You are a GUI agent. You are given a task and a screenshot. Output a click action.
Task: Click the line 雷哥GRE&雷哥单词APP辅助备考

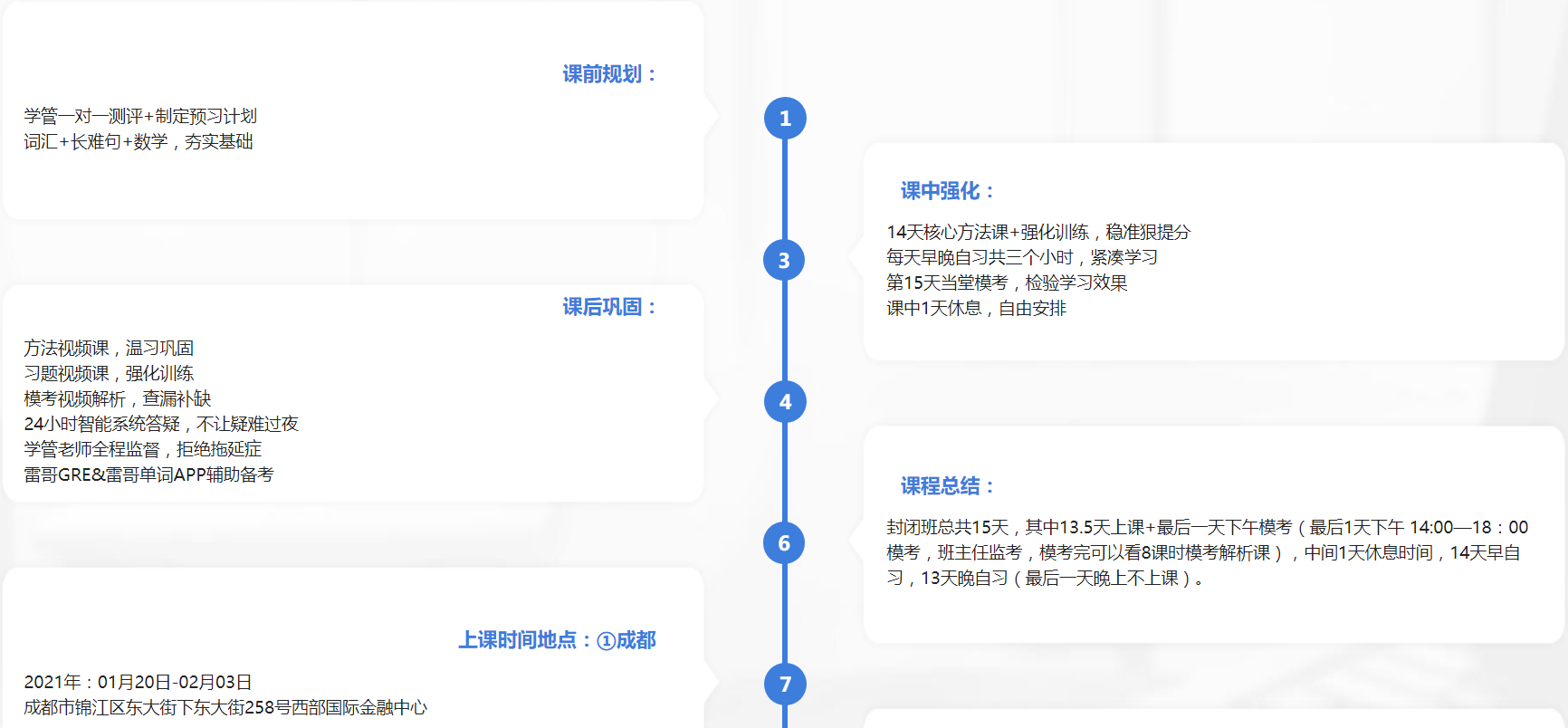tap(148, 474)
